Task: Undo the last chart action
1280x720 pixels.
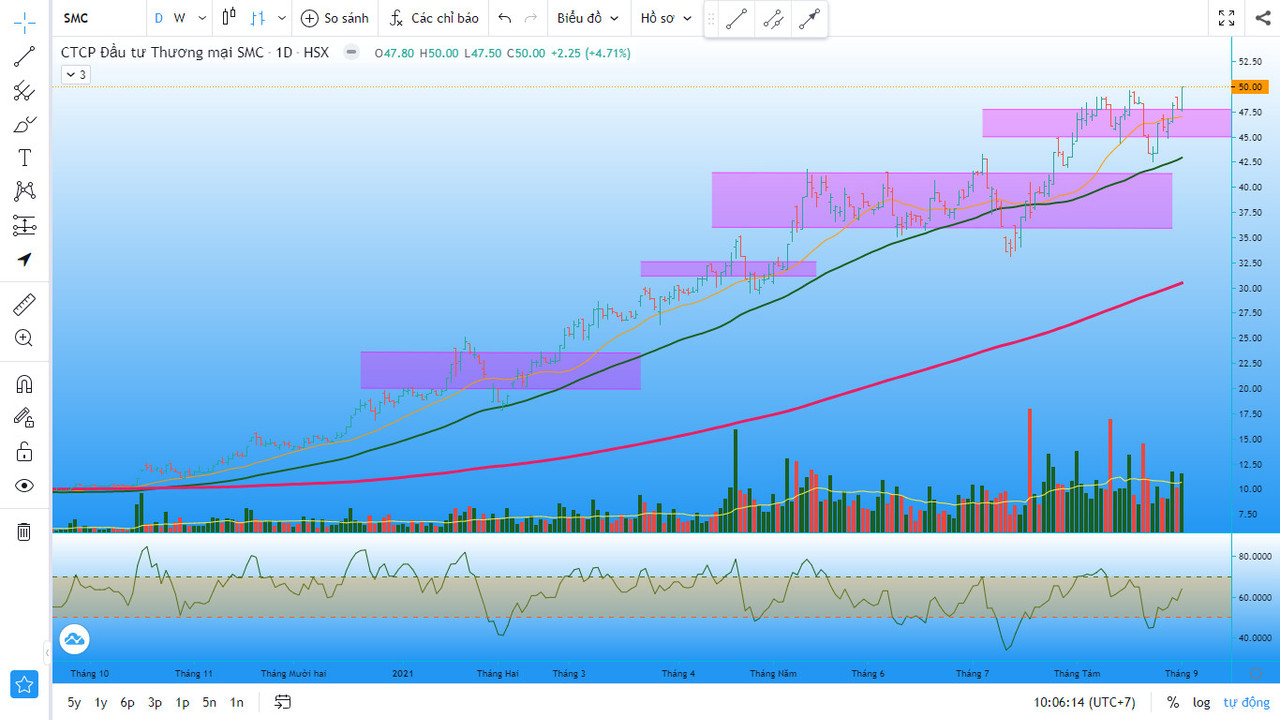Action: point(505,18)
